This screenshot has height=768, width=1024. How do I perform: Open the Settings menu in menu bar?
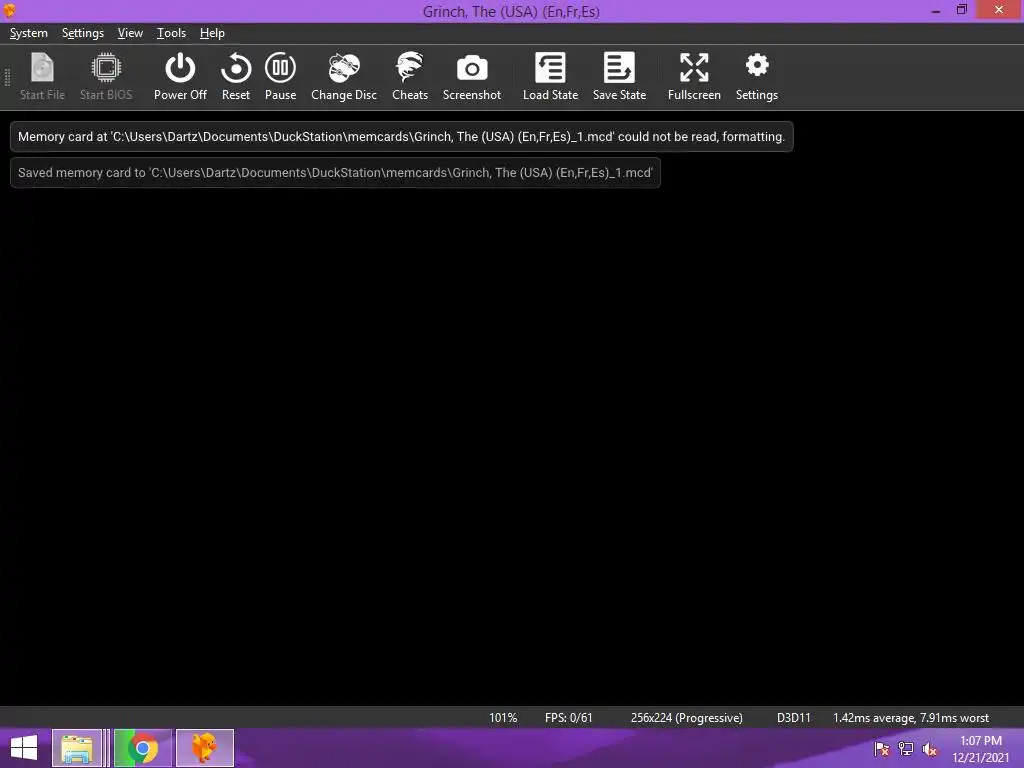(x=83, y=33)
